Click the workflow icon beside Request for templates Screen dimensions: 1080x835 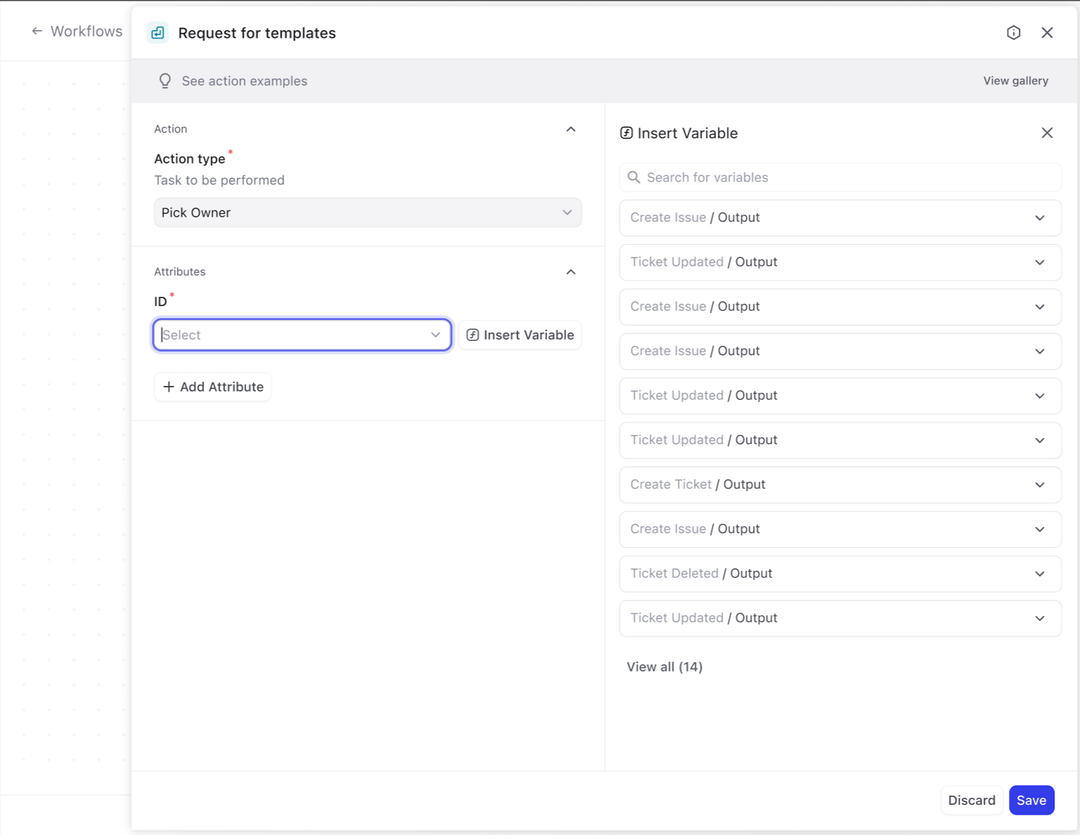click(157, 33)
